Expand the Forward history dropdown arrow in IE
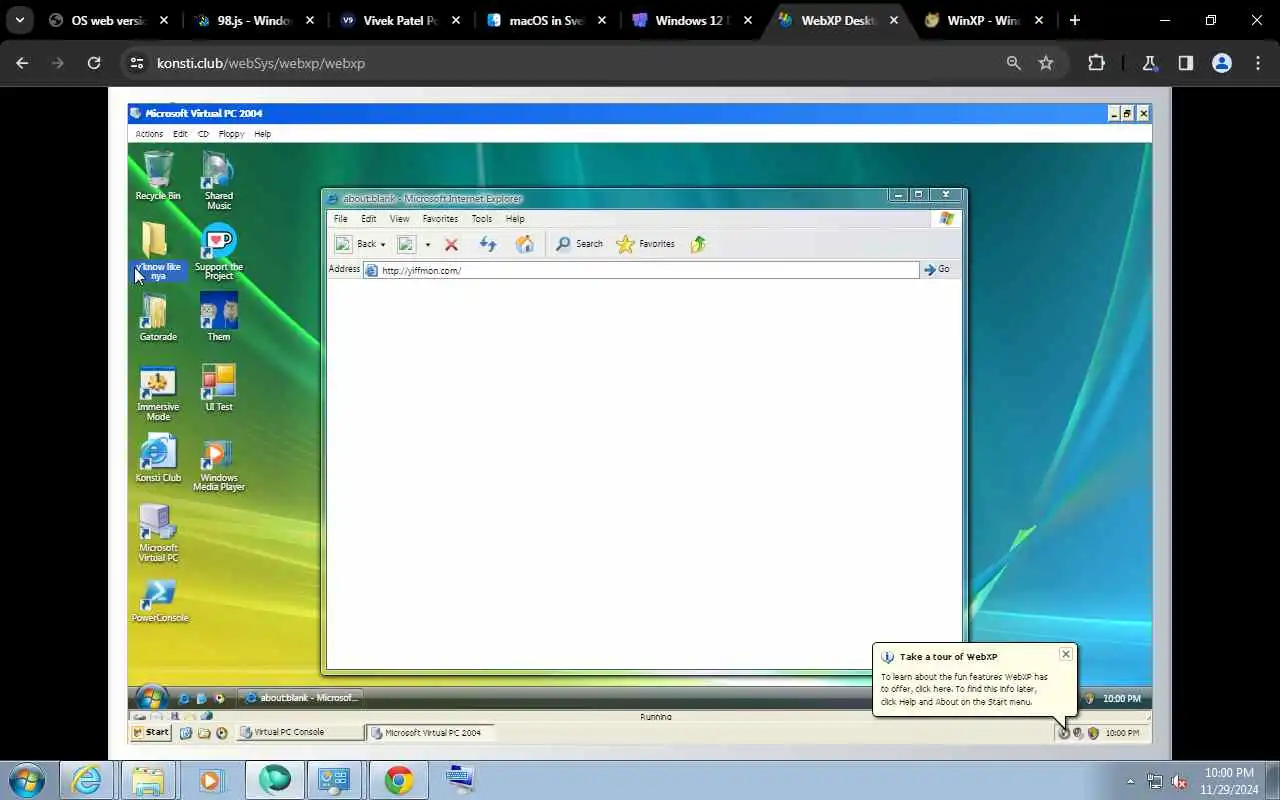 click(x=428, y=245)
